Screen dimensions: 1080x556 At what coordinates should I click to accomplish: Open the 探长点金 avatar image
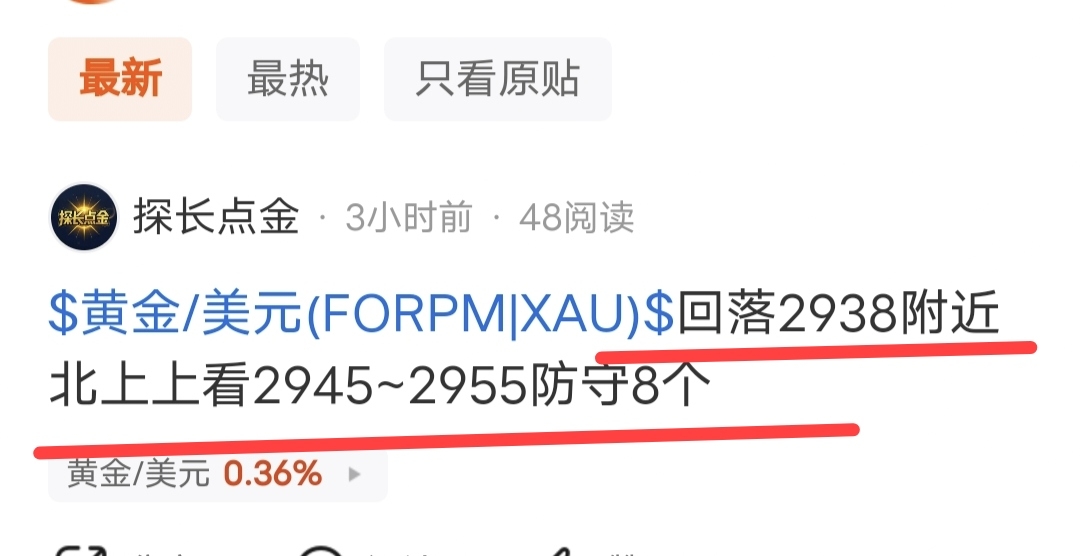(84, 217)
